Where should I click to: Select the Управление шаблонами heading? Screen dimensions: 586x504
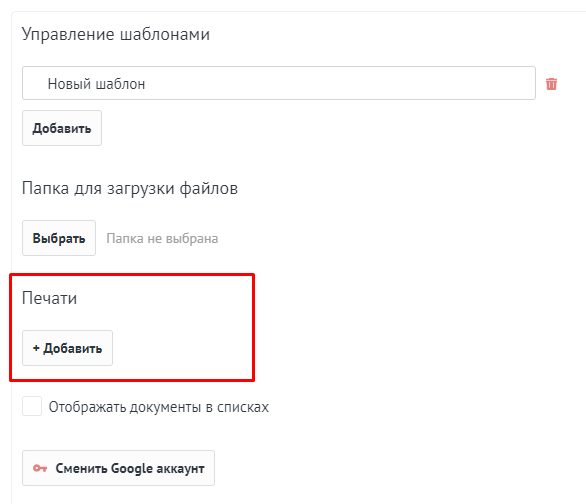pyautogui.click(x=116, y=34)
